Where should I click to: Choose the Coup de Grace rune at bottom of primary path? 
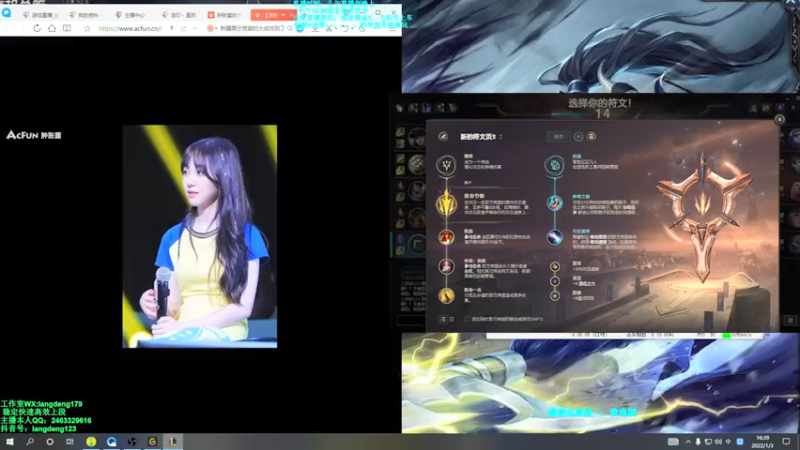pyautogui.click(x=446, y=295)
